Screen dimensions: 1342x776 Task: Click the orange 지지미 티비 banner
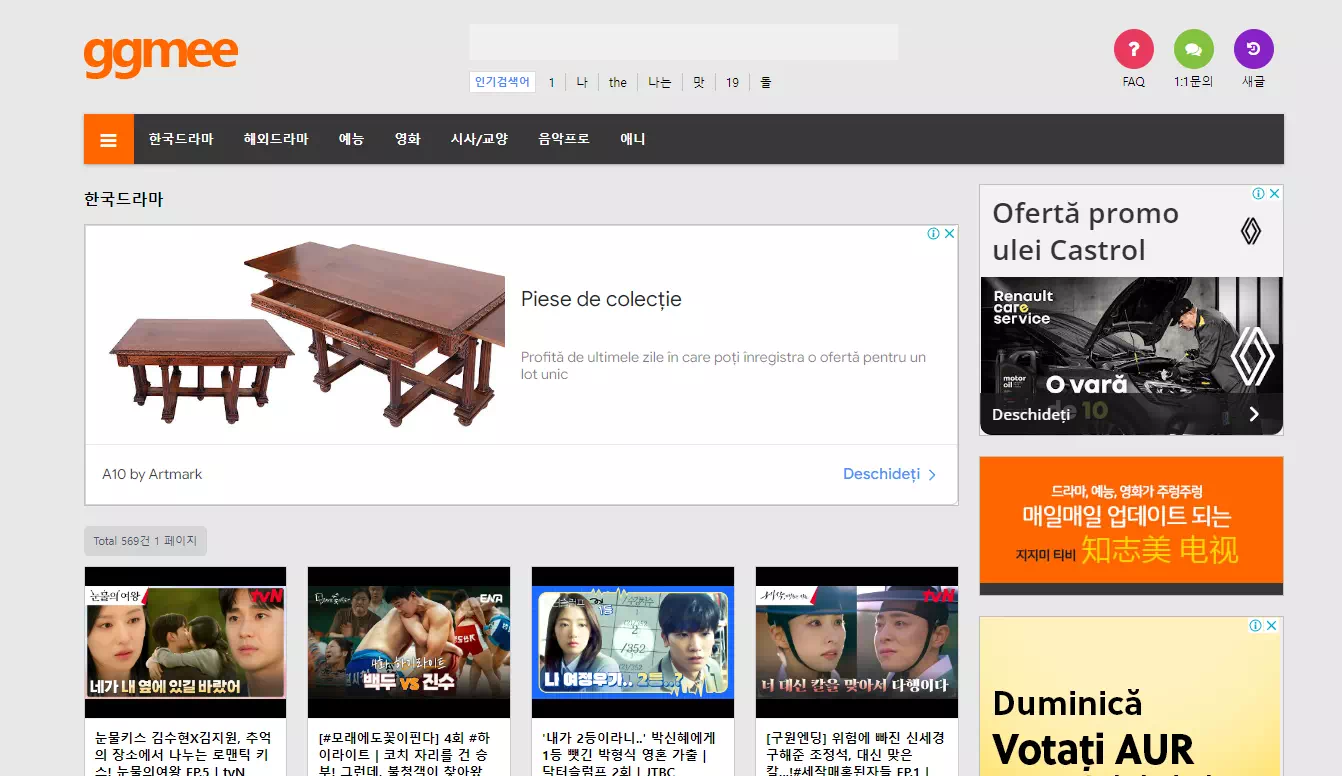point(1131,525)
